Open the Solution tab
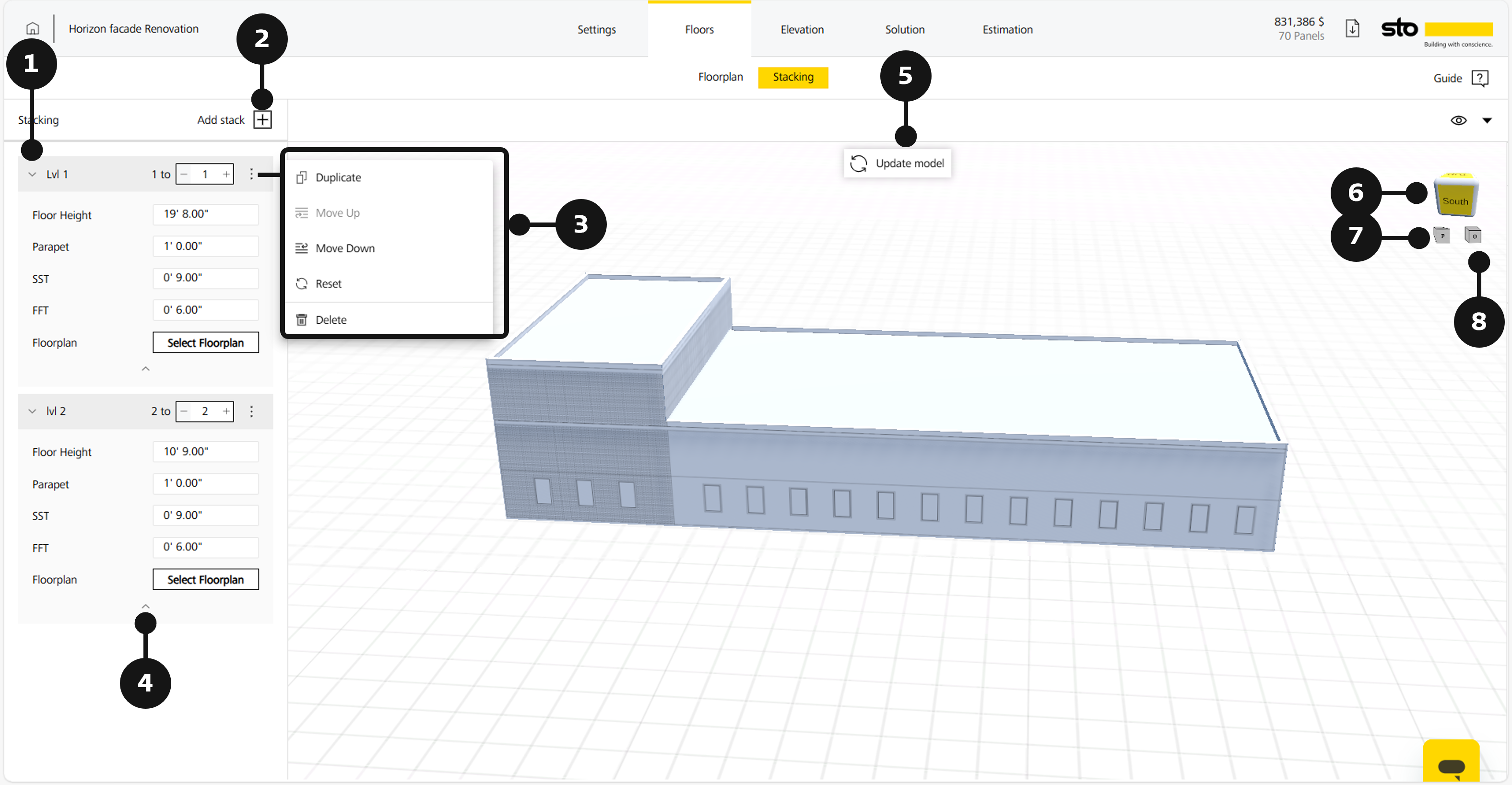The image size is (1512, 785). (905, 29)
